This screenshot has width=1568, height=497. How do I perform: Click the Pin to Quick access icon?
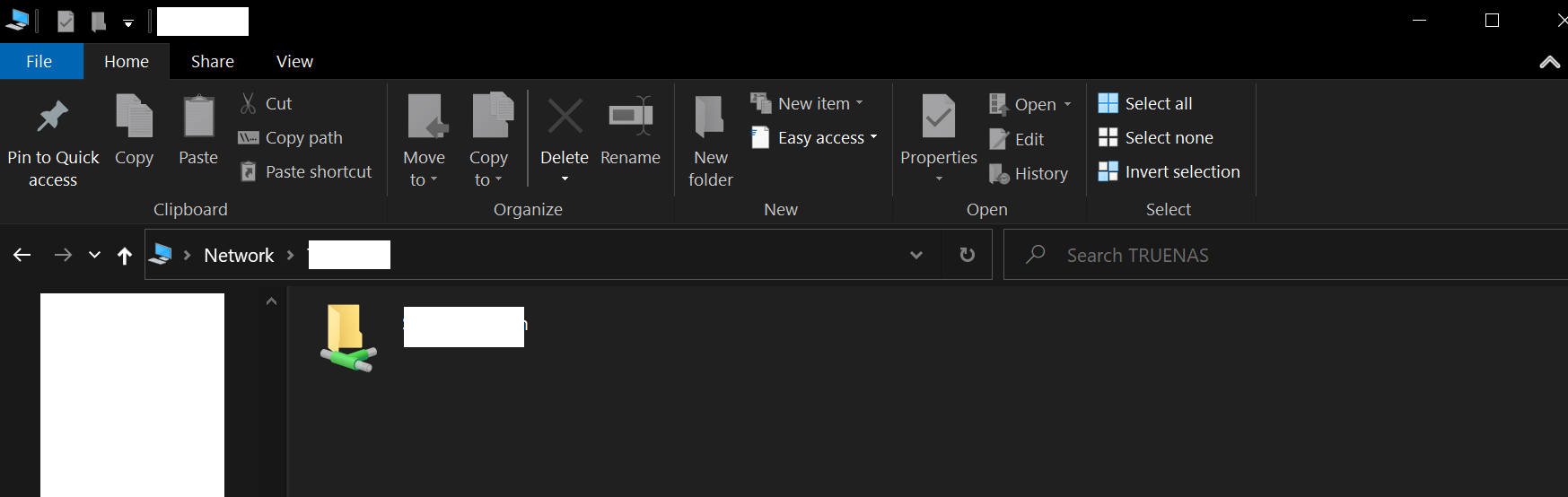coord(52,117)
